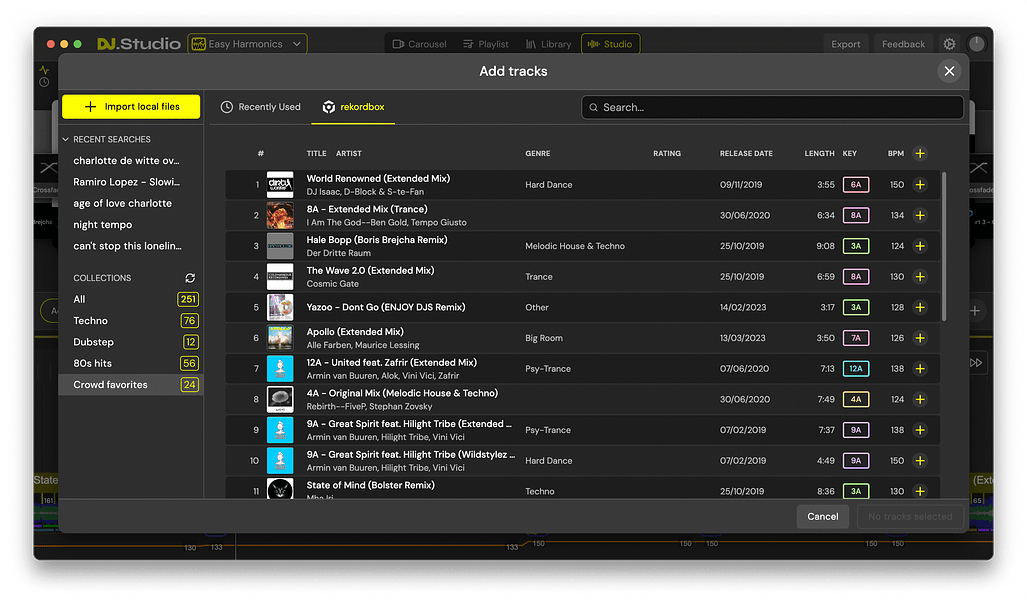1027x600 pixels.
Task: Add 12A - United feat. Zafrir track
Action: click(920, 369)
